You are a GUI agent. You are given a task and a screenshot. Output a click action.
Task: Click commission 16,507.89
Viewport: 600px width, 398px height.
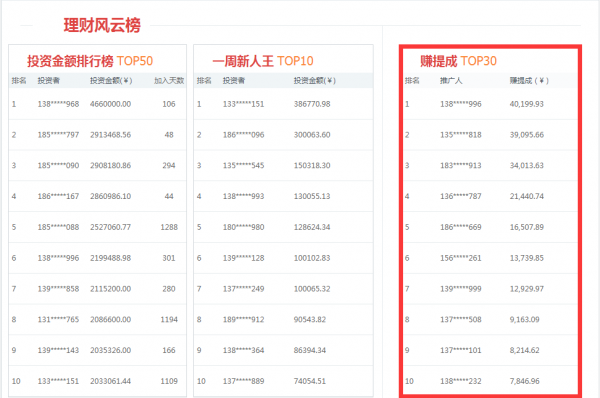[527, 227]
